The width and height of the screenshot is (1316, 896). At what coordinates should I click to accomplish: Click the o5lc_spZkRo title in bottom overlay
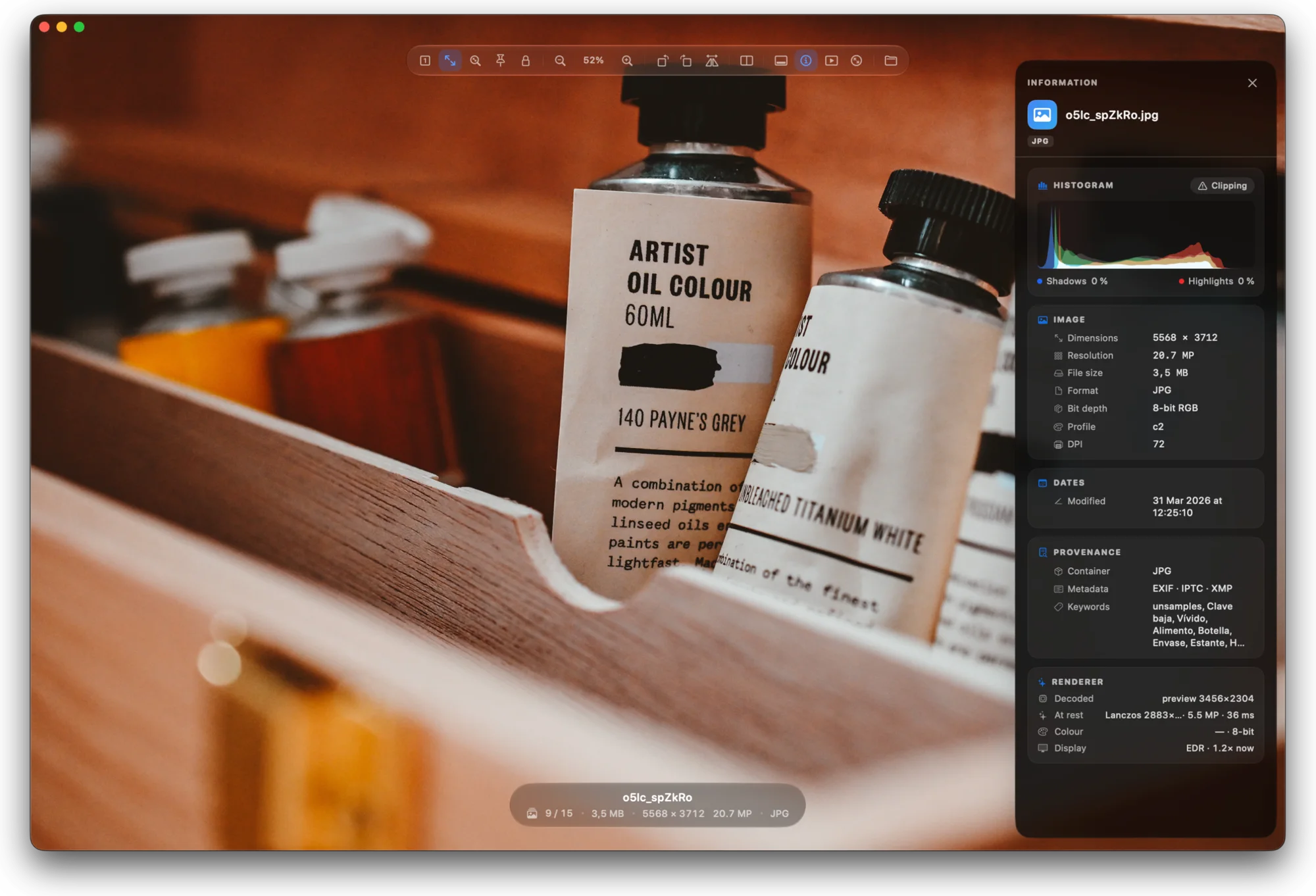pyautogui.click(x=657, y=797)
